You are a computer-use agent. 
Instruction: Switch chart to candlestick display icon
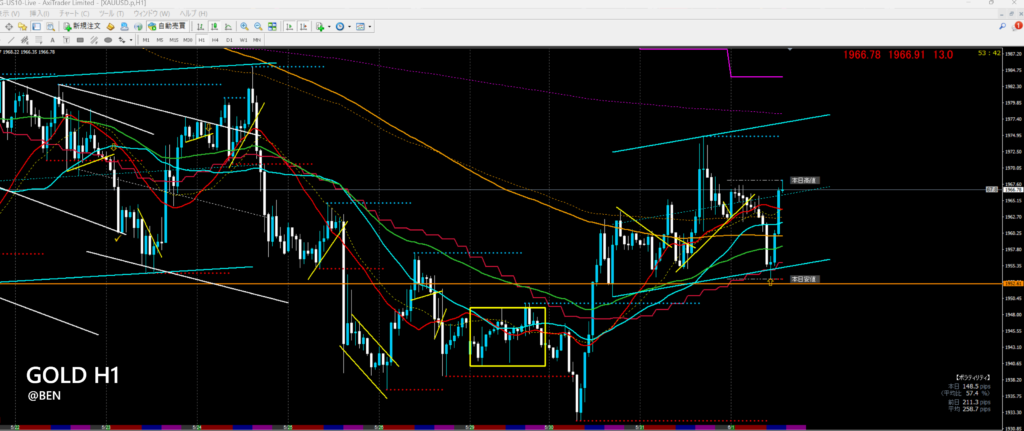(214, 26)
